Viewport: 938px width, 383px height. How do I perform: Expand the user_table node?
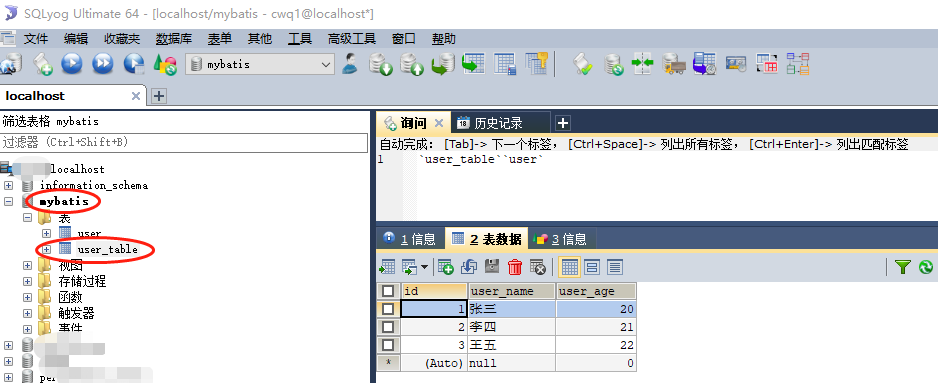[x=46, y=249]
